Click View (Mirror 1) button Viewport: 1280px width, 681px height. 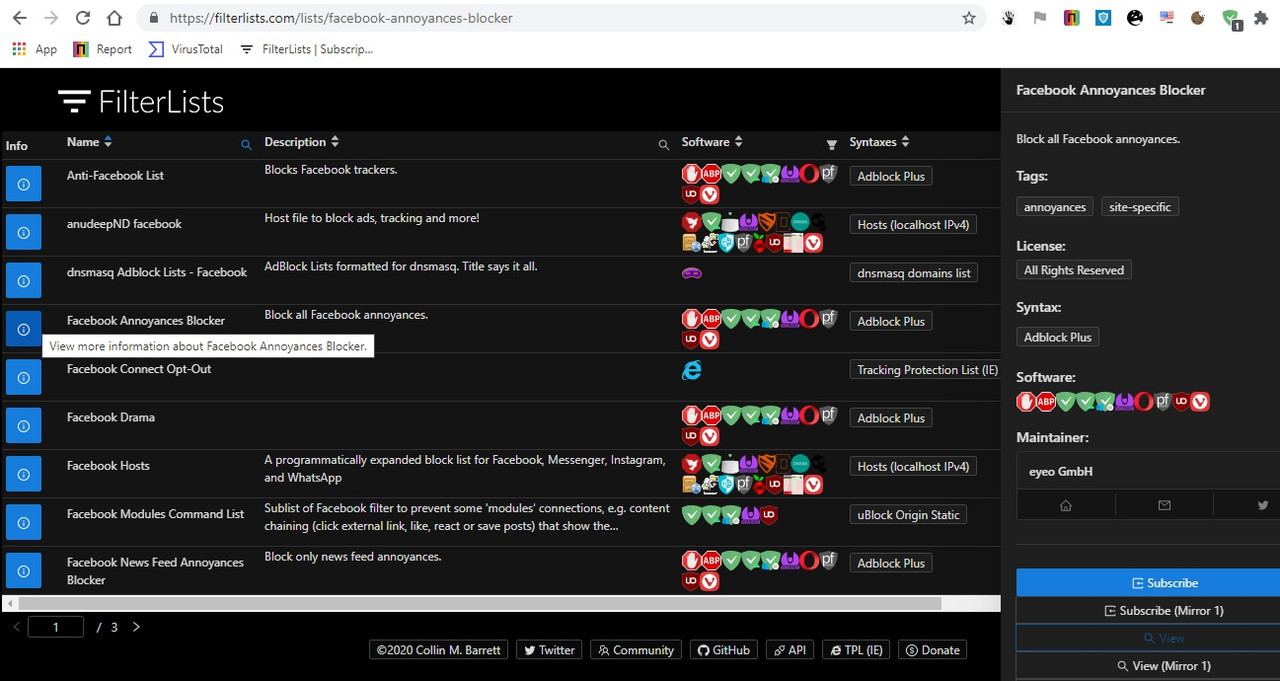[1148, 666]
